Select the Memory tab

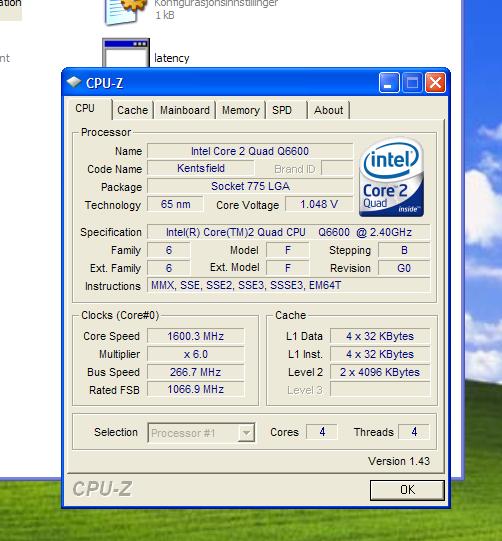(240, 110)
